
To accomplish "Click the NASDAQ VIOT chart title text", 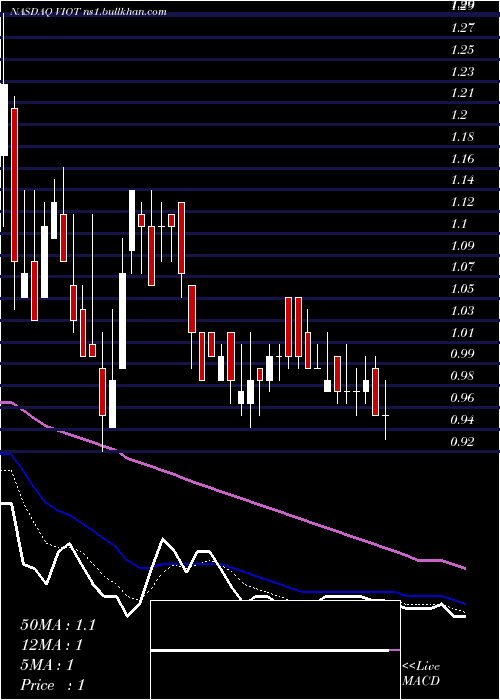I will pyautogui.click(x=88, y=12).
